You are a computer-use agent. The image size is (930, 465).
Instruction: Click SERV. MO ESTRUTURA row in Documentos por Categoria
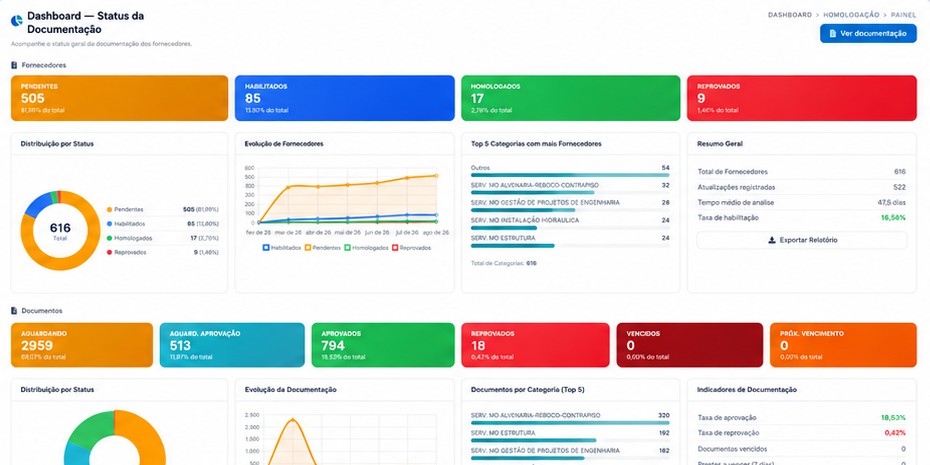(x=570, y=436)
